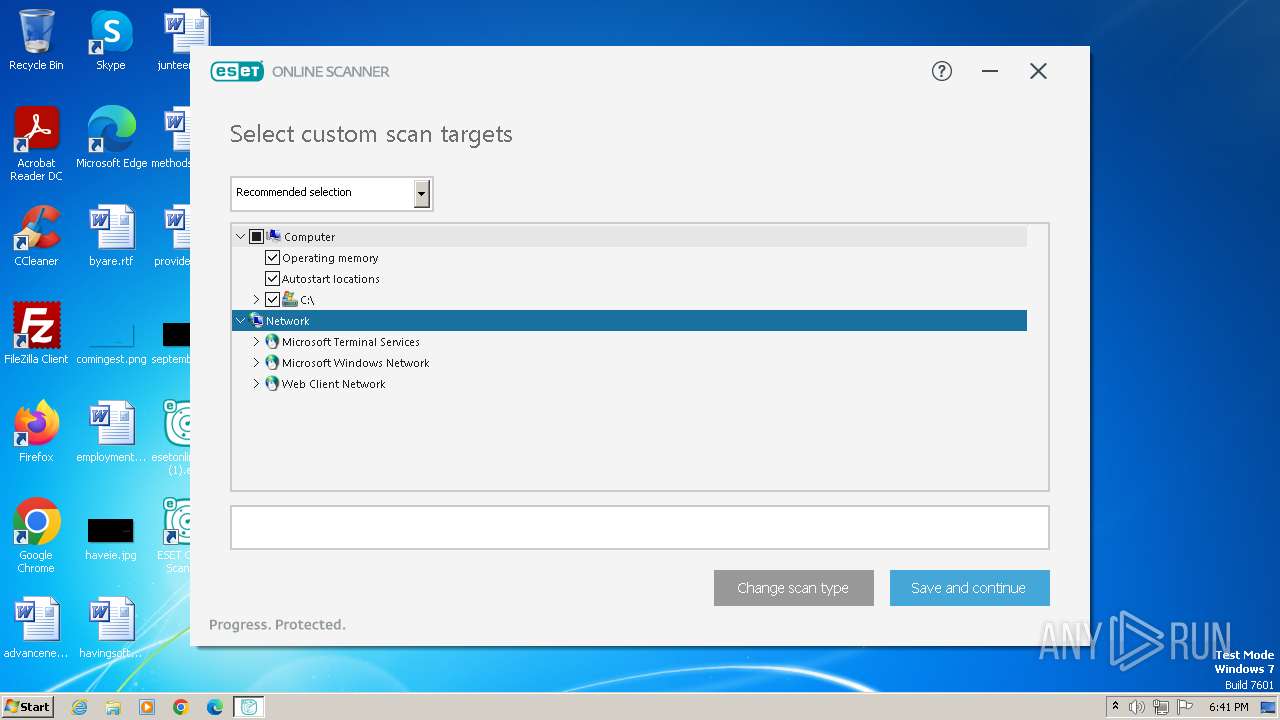Click the Microsoft Windows Network globe icon

[x=272, y=363]
